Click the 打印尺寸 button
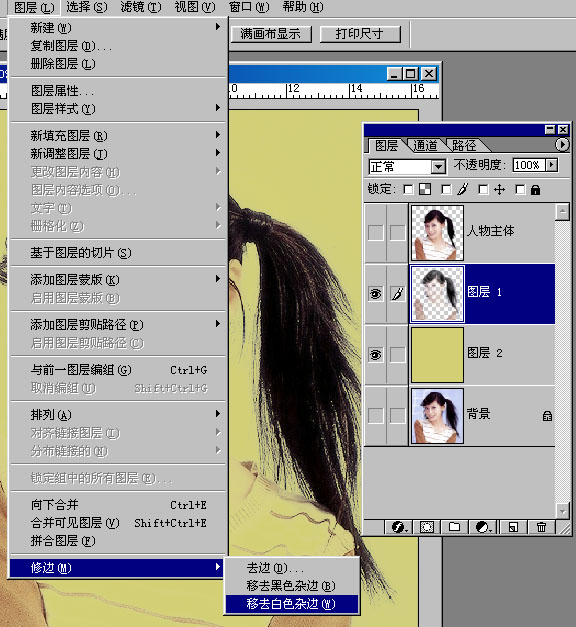Image resolution: width=576 pixels, height=627 pixels. point(360,34)
